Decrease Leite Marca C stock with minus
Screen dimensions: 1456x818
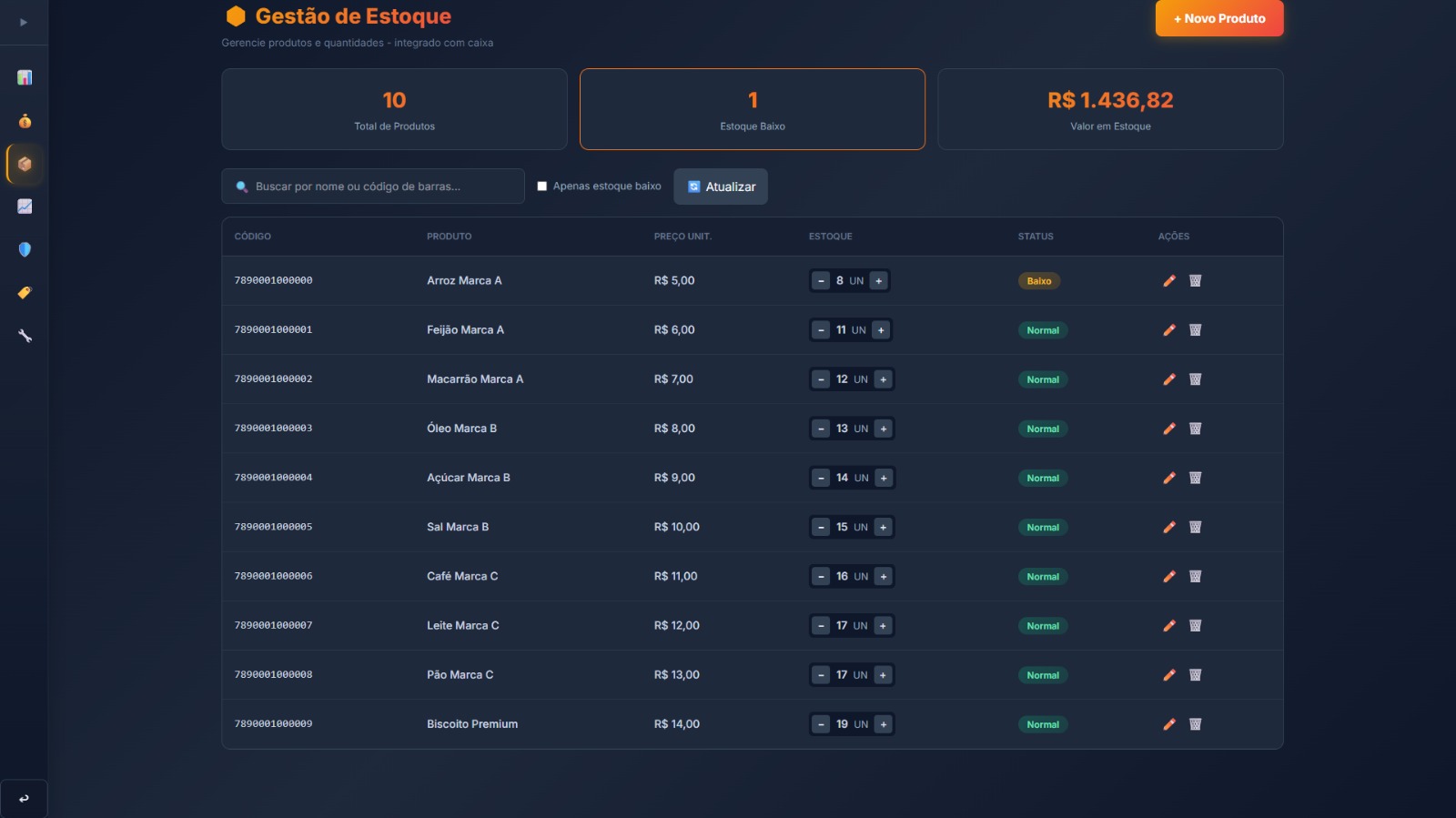(821, 626)
